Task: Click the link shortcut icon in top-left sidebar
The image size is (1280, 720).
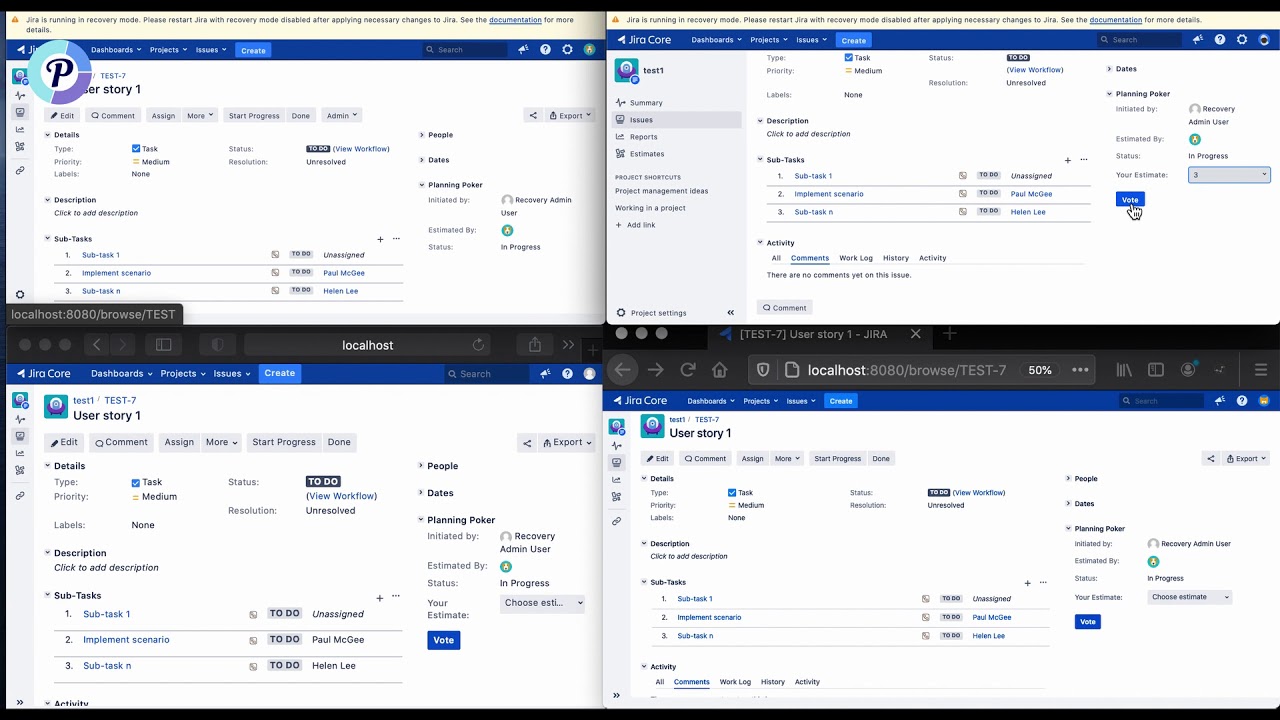Action: (x=20, y=171)
